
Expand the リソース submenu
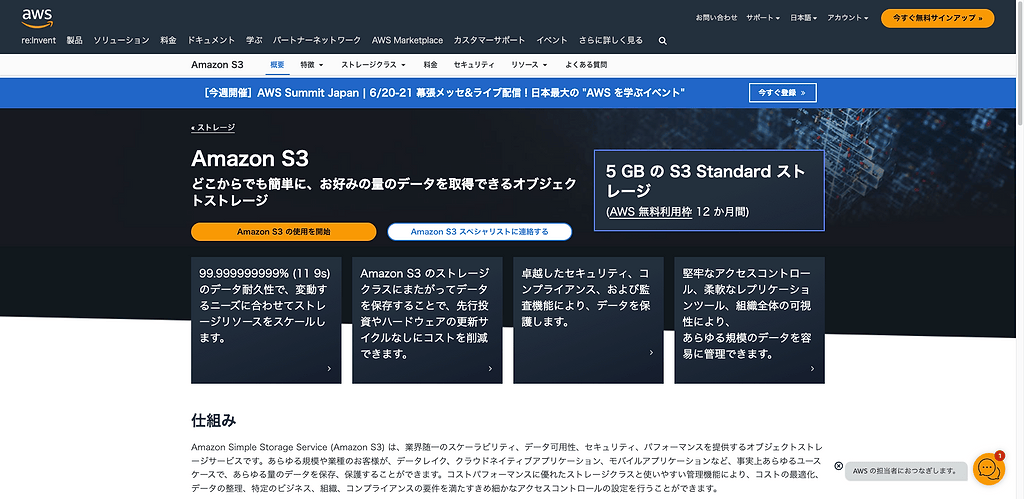pos(529,65)
